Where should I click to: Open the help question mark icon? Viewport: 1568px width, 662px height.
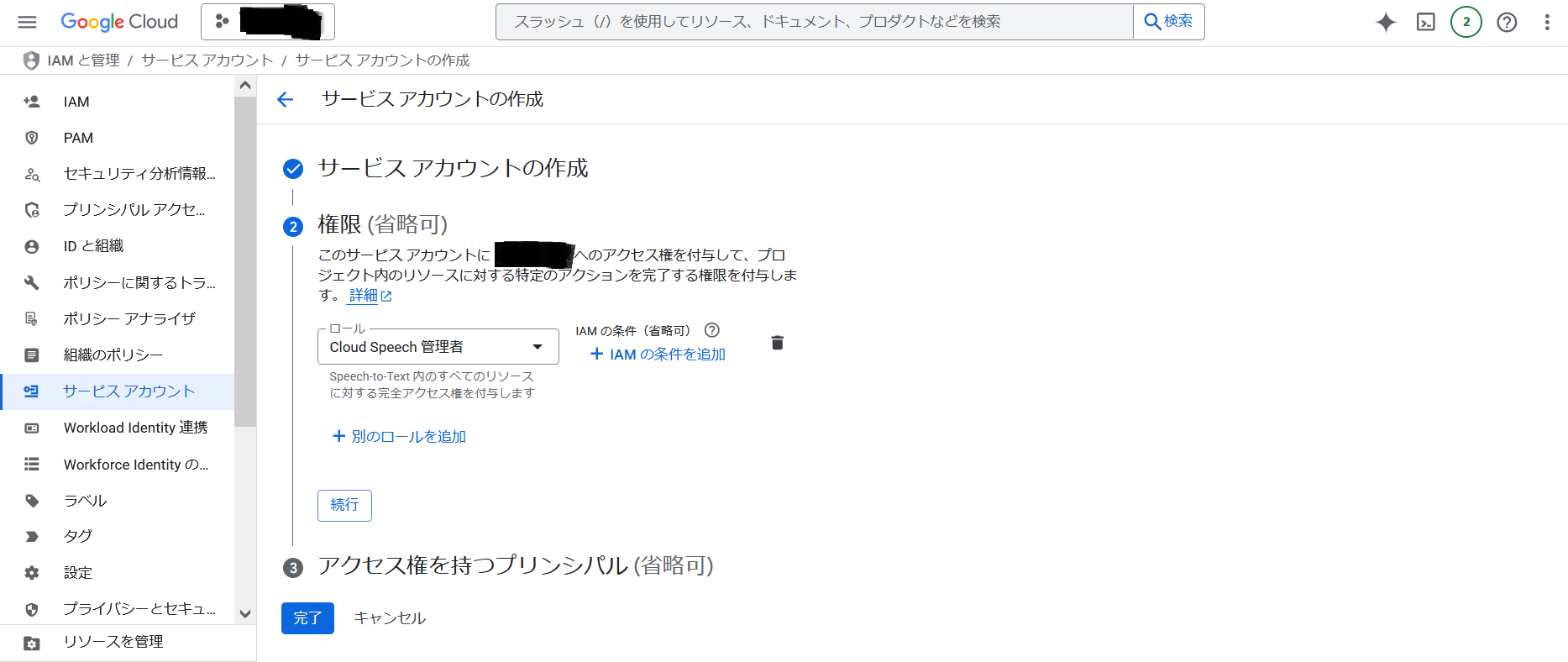point(1508,22)
